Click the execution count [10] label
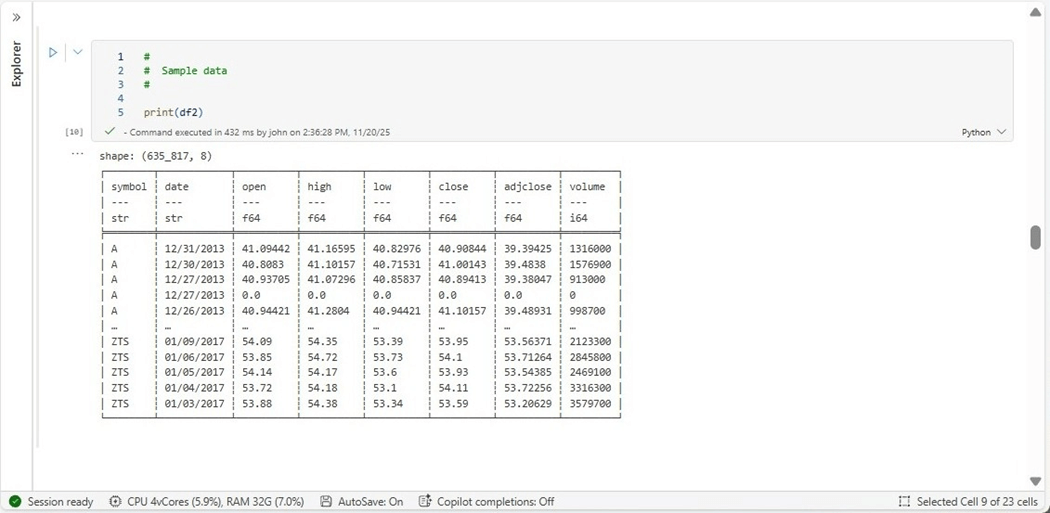 [74, 132]
